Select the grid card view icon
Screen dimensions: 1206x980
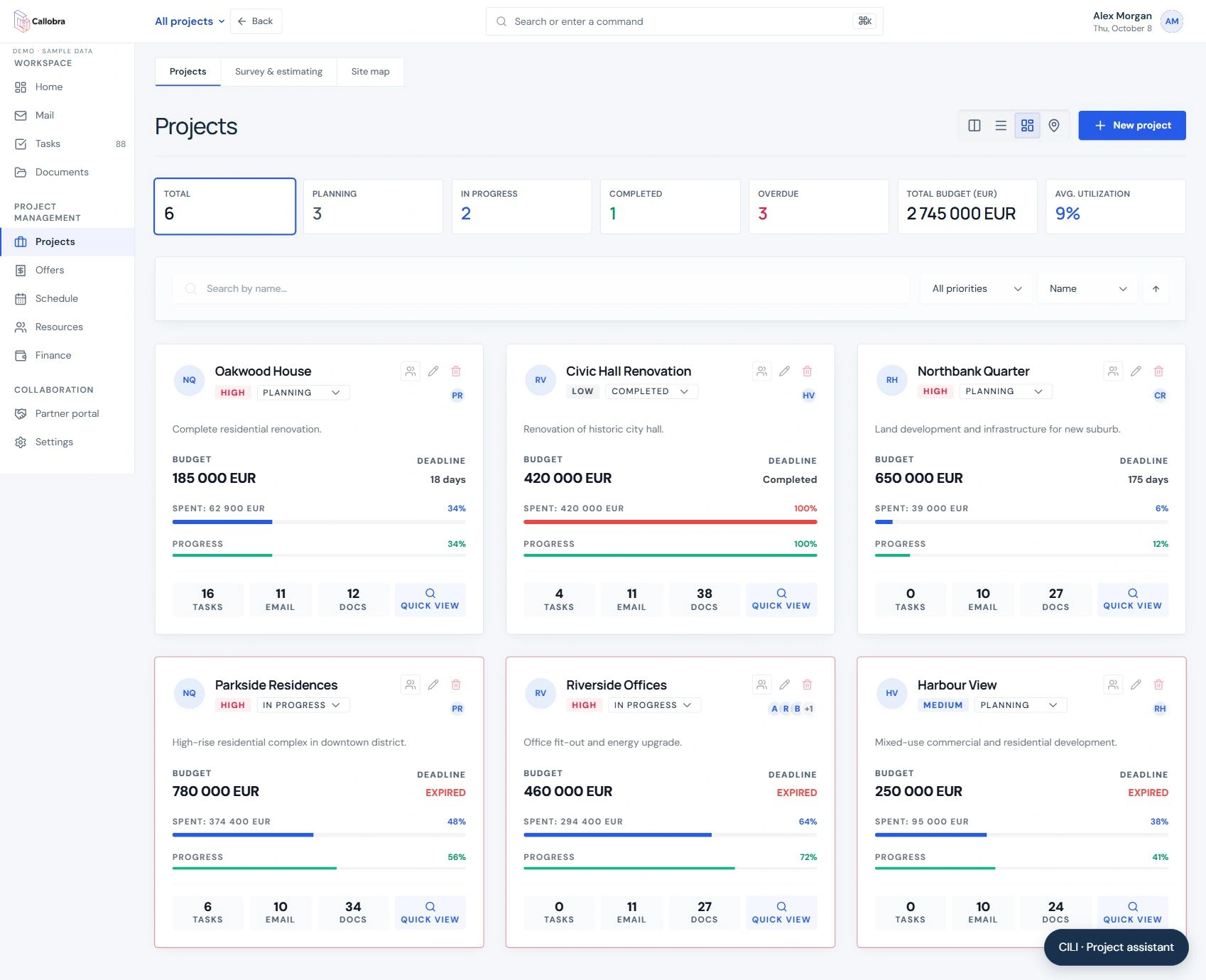[1027, 126]
